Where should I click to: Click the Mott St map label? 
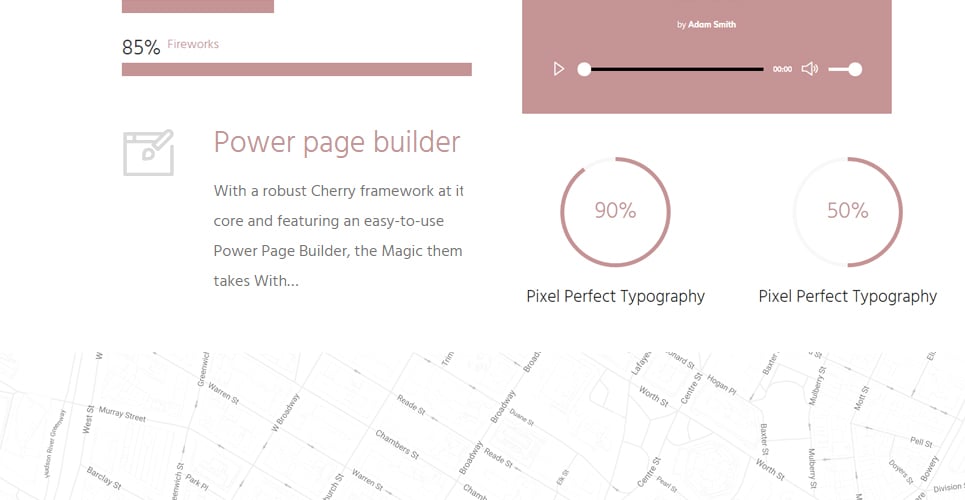point(863,400)
